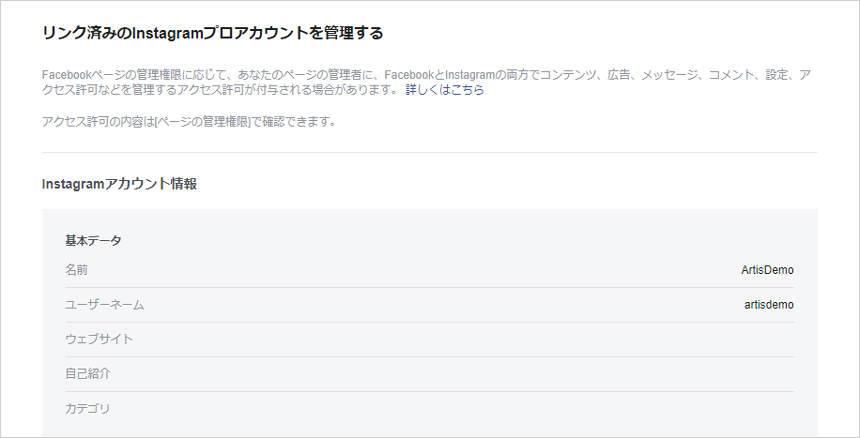Image resolution: width=860 pixels, height=438 pixels.
Task: Click the アクセス許可の内容は text line
Action: coord(189,122)
